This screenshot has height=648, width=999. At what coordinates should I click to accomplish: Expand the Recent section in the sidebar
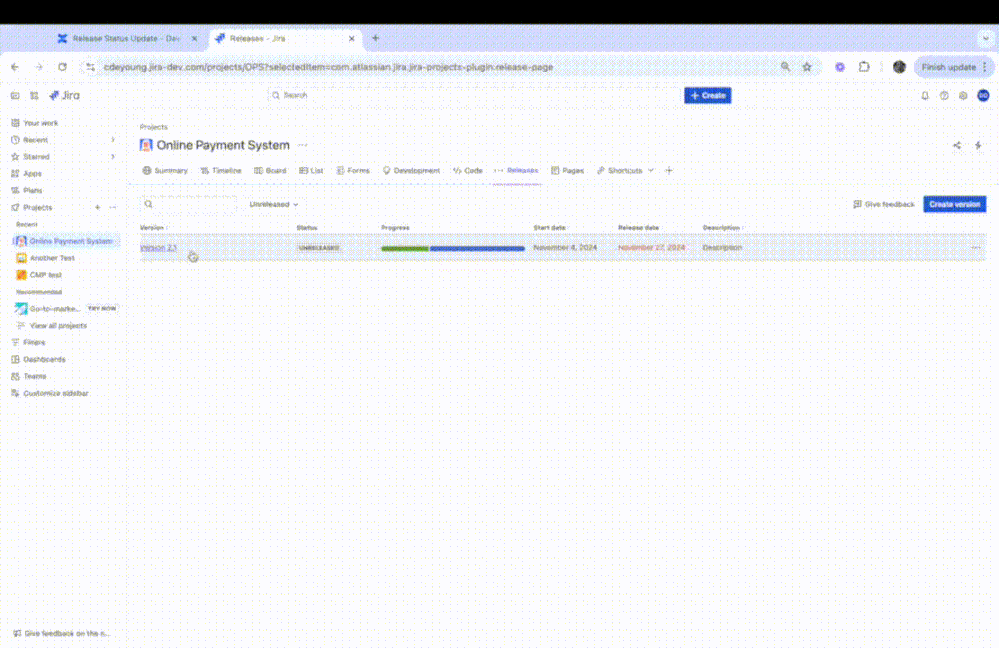click(113, 140)
